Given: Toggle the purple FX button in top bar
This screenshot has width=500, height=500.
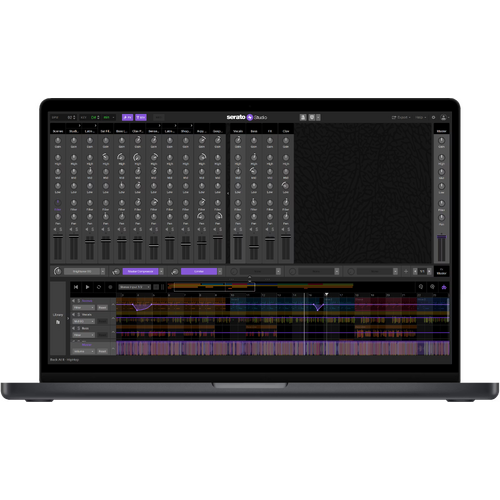Looking at the screenshot, I should click(x=127, y=117).
